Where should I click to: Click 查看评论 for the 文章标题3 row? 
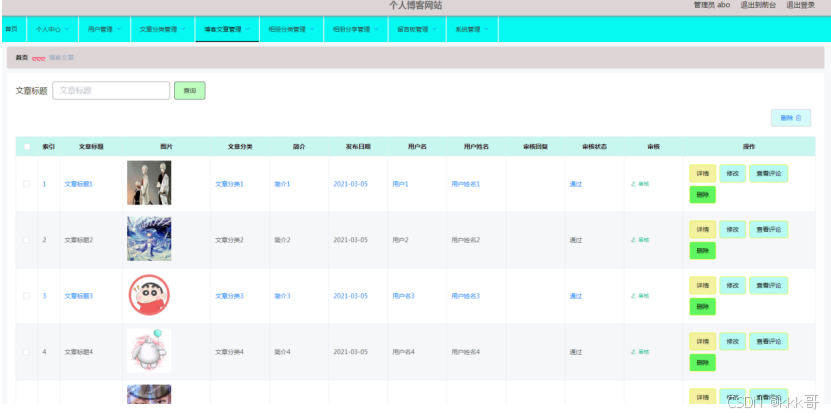click(768, 285)
